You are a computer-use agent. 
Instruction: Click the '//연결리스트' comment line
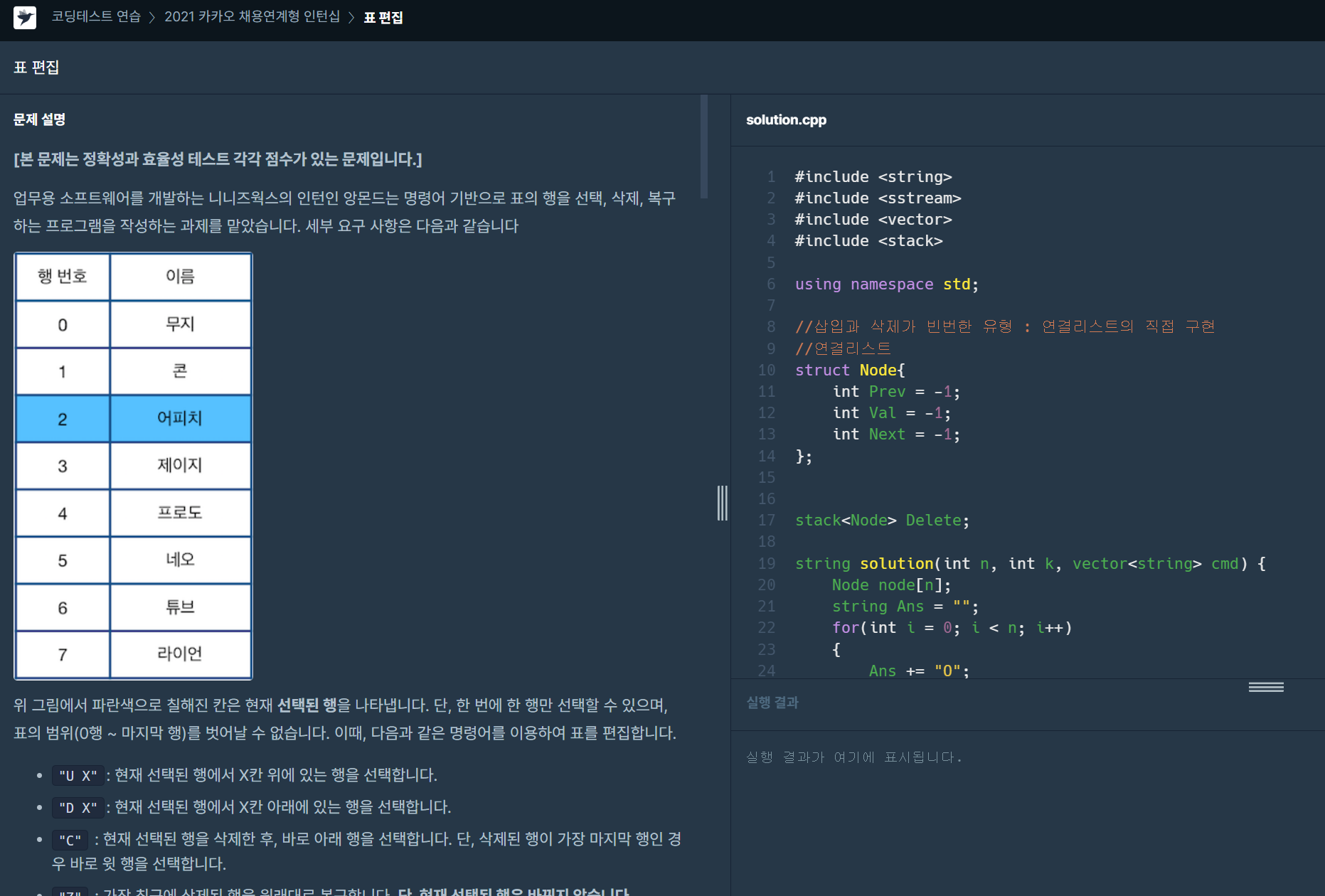point(843,348)
